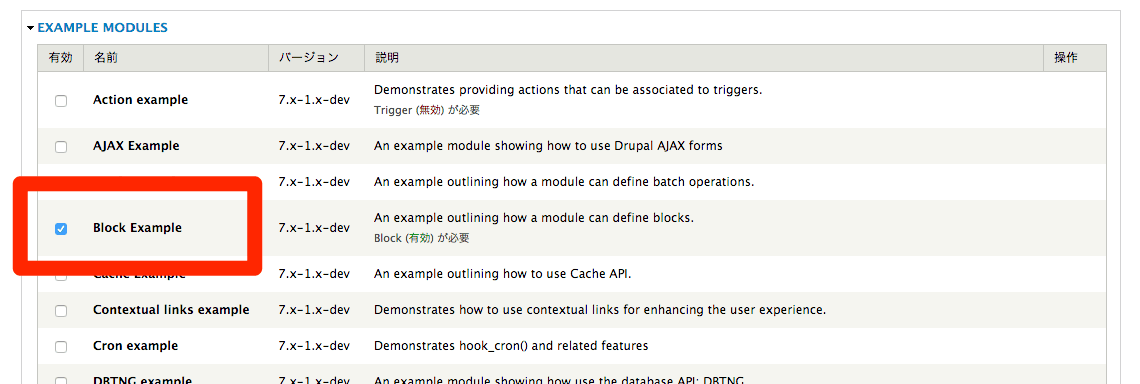1140x384 pixels.
Task: Click the 'define batch operations' description
Action: pyautogui.click(x=564, y=182)
